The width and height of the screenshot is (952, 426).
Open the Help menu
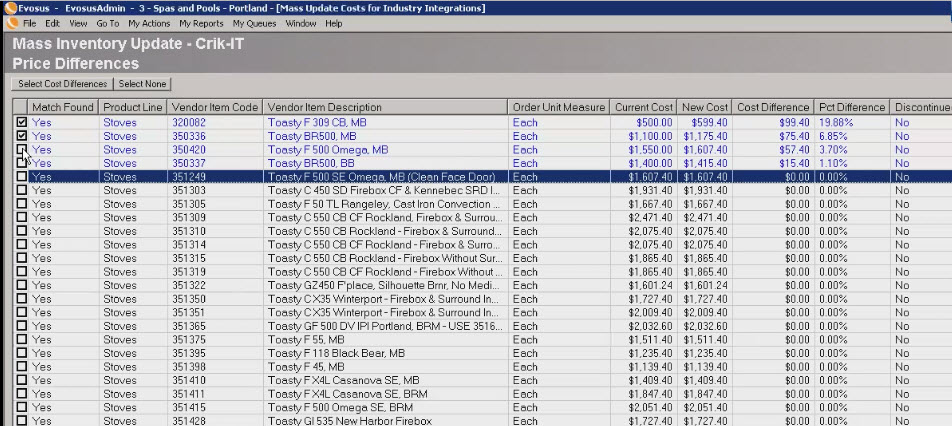tap(334, 24)
